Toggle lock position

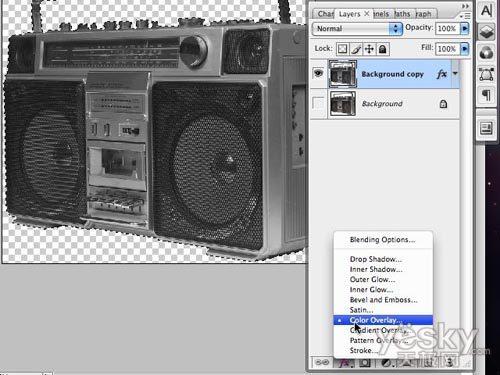[x=369, y=49]
